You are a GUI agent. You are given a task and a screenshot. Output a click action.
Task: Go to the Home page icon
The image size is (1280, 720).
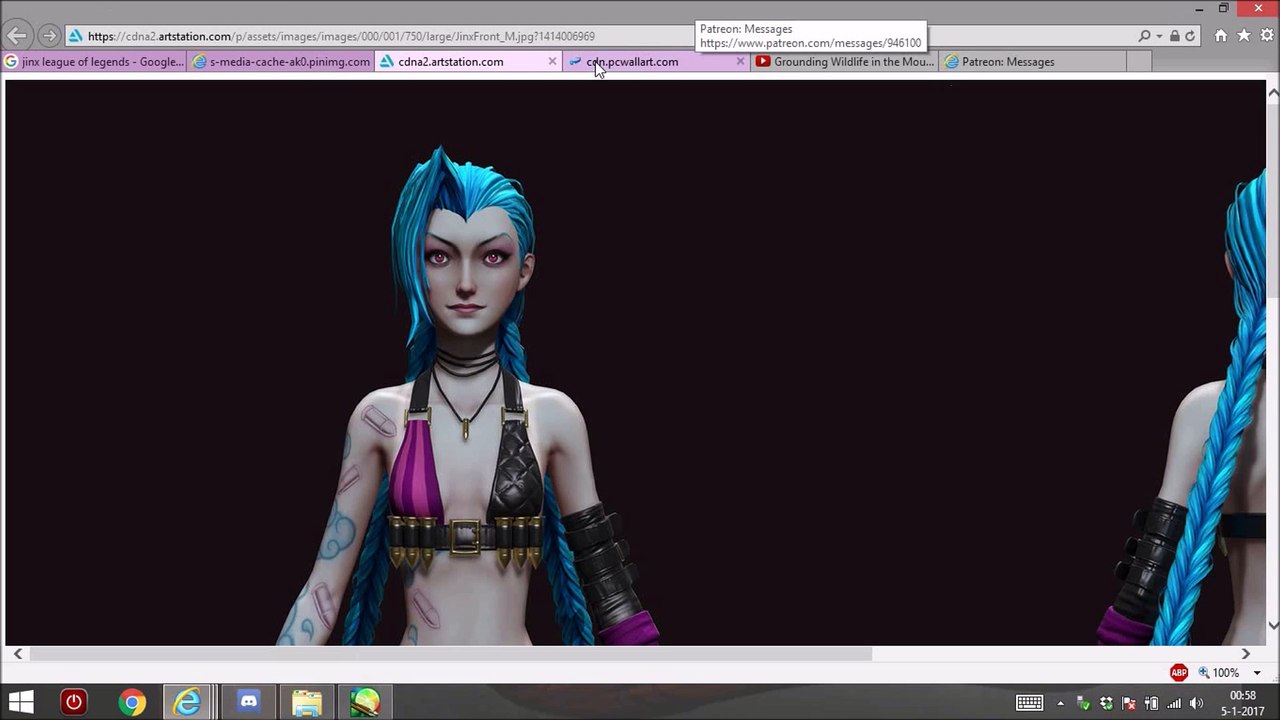tap(1220, 36)
